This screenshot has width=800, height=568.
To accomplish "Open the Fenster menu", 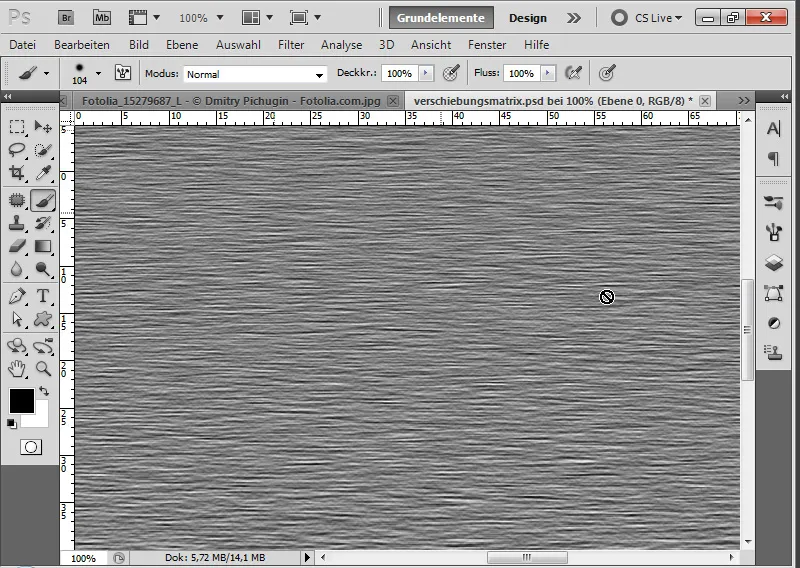I will [487, 45].
